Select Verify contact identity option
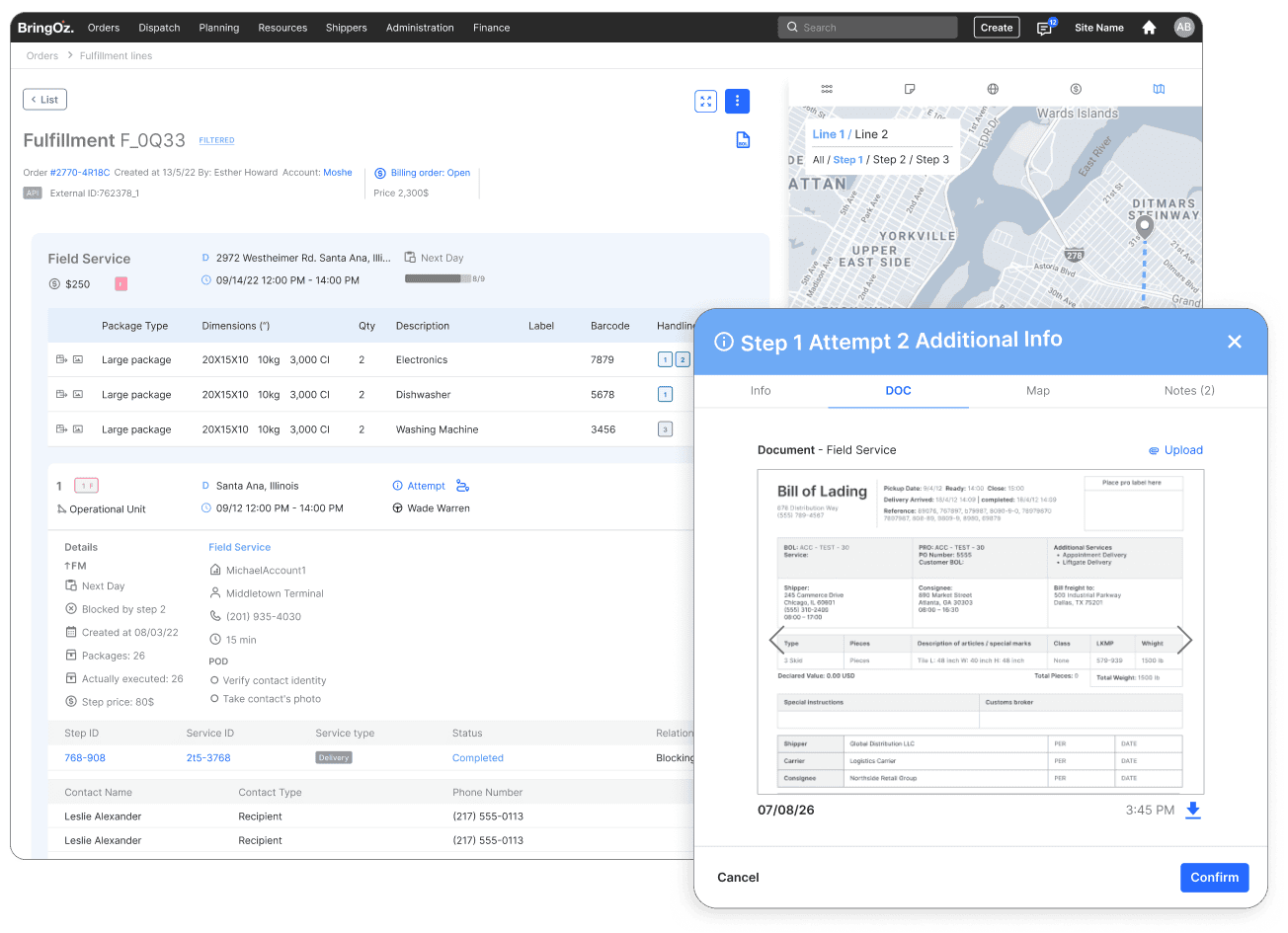The height and width of the screenshot is (933, 1288). click(268, 680)
